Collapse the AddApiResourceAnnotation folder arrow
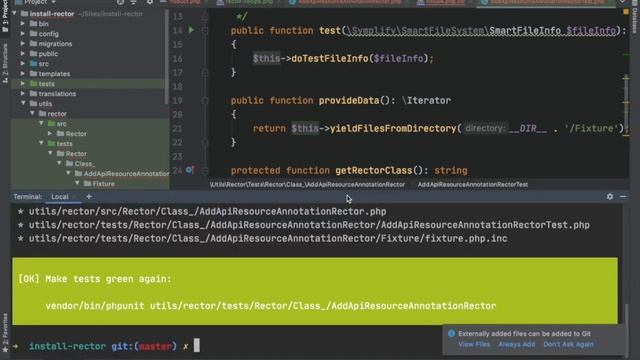 pos(68,173)
